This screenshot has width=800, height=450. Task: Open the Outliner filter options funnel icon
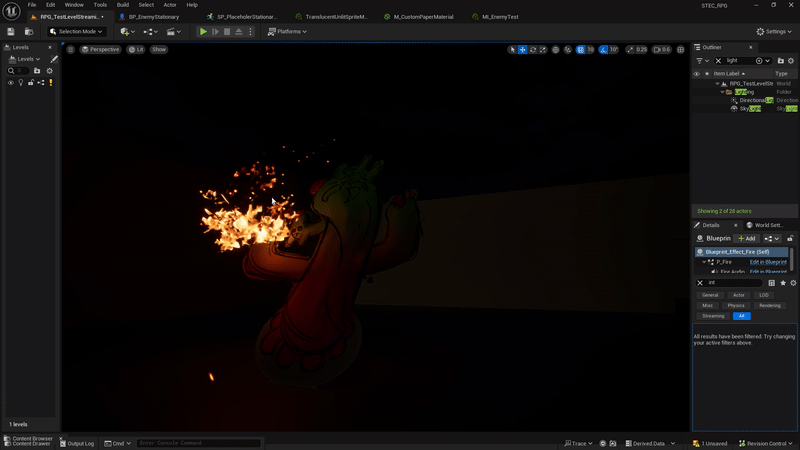pos(703,61)
